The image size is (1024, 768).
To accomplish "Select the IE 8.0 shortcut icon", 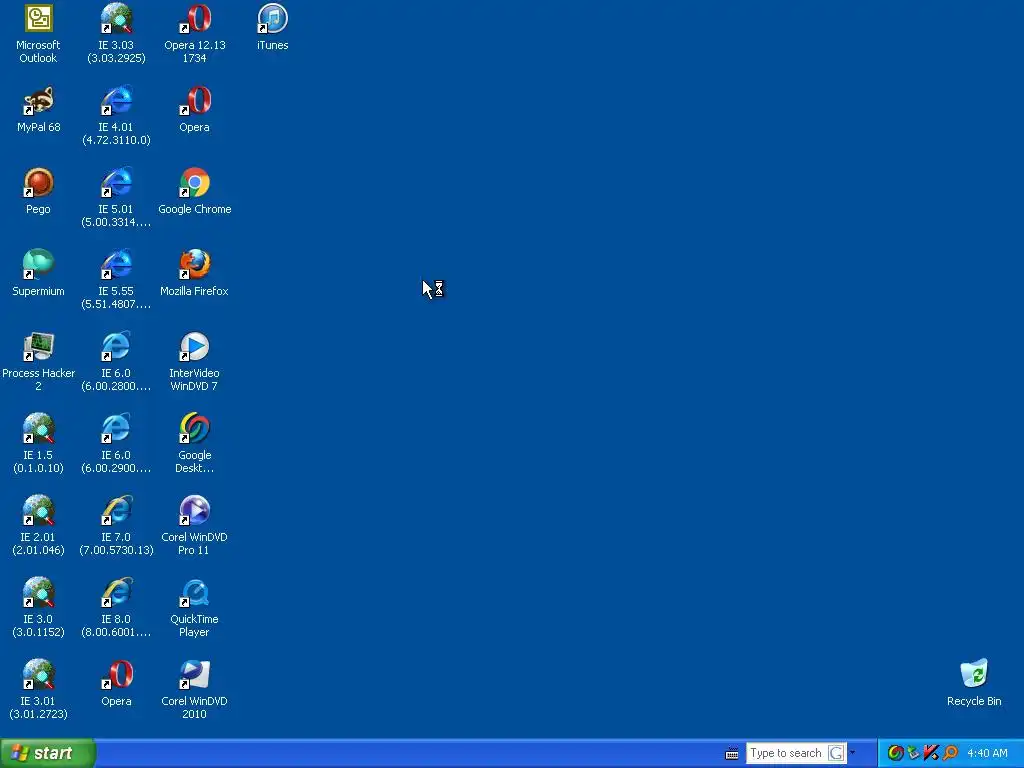I will point(116,592).
